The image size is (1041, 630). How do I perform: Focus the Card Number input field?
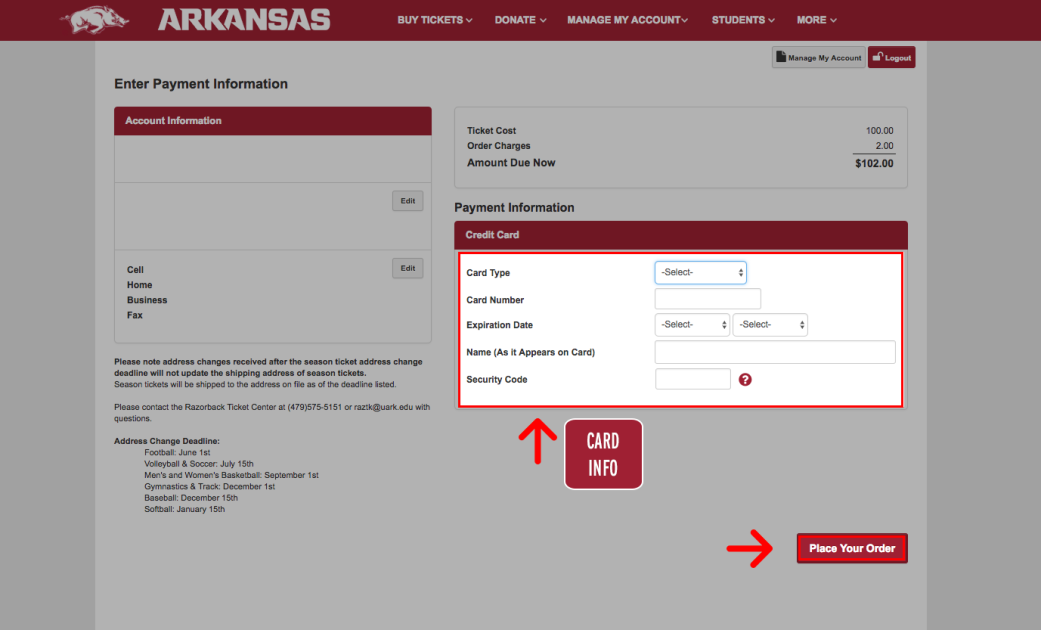[708, 299]
